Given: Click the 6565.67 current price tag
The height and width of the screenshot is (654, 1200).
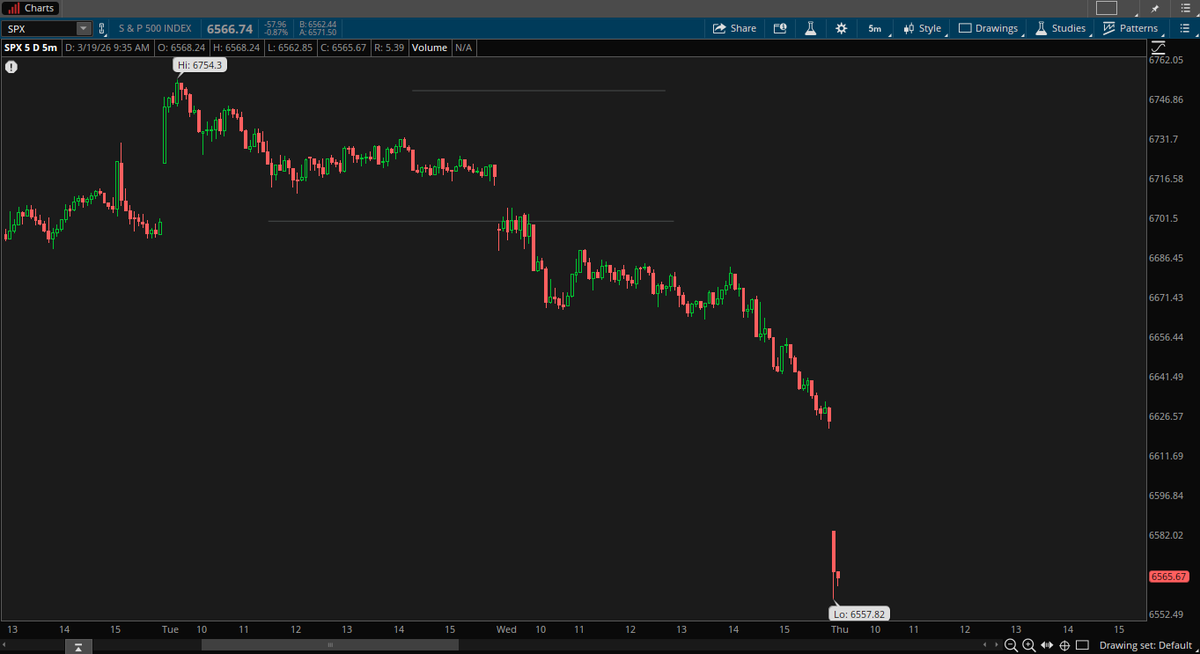Looking at the screenshot, I should point(1168,577).
